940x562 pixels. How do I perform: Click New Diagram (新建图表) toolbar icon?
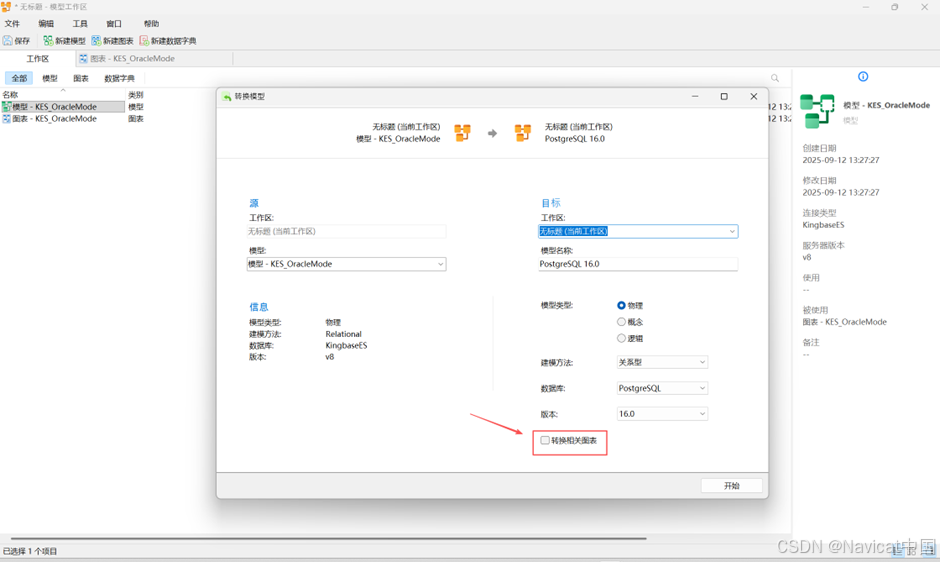click(96, 41)
